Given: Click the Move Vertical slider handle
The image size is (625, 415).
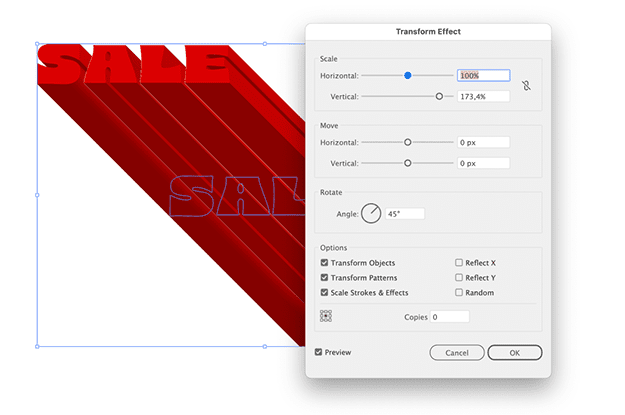Looking at the screenshot, I should click(407, 163).
